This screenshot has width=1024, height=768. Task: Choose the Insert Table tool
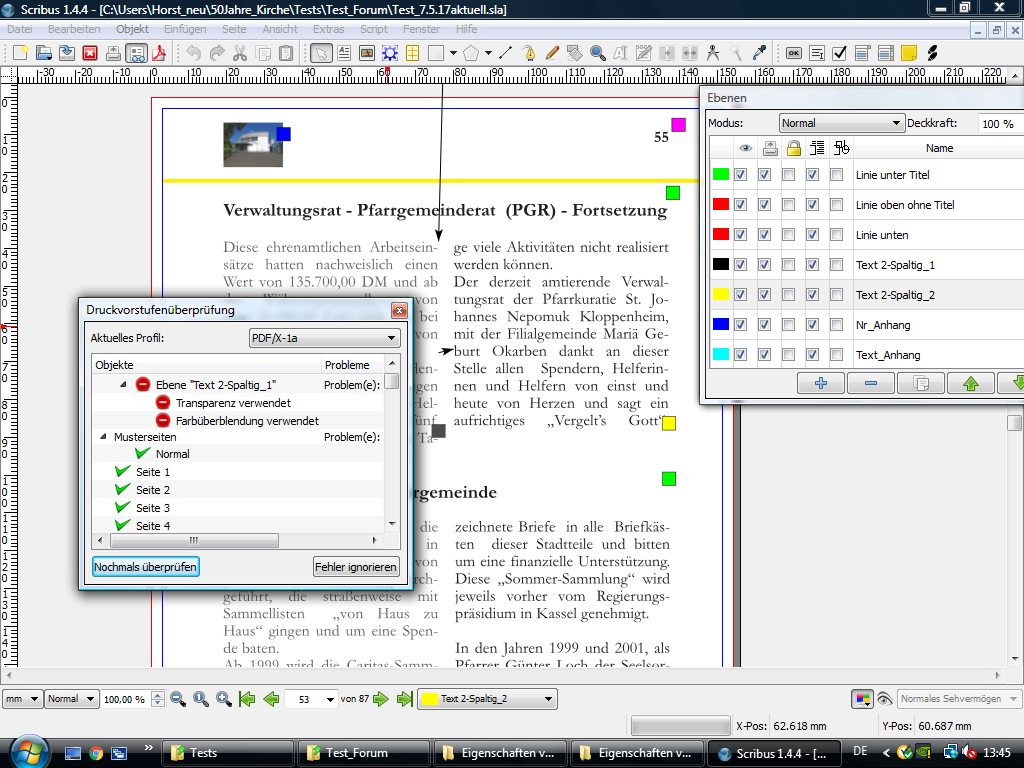412,53
